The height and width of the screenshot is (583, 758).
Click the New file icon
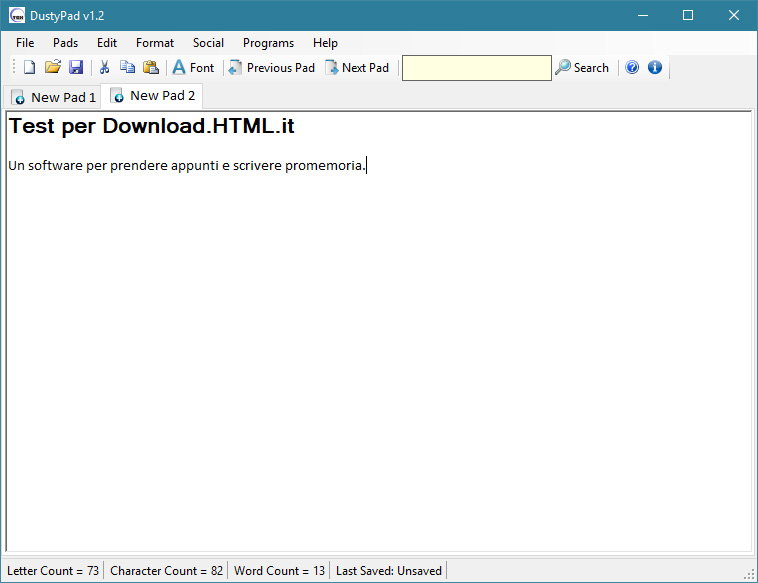click(29, 68)
